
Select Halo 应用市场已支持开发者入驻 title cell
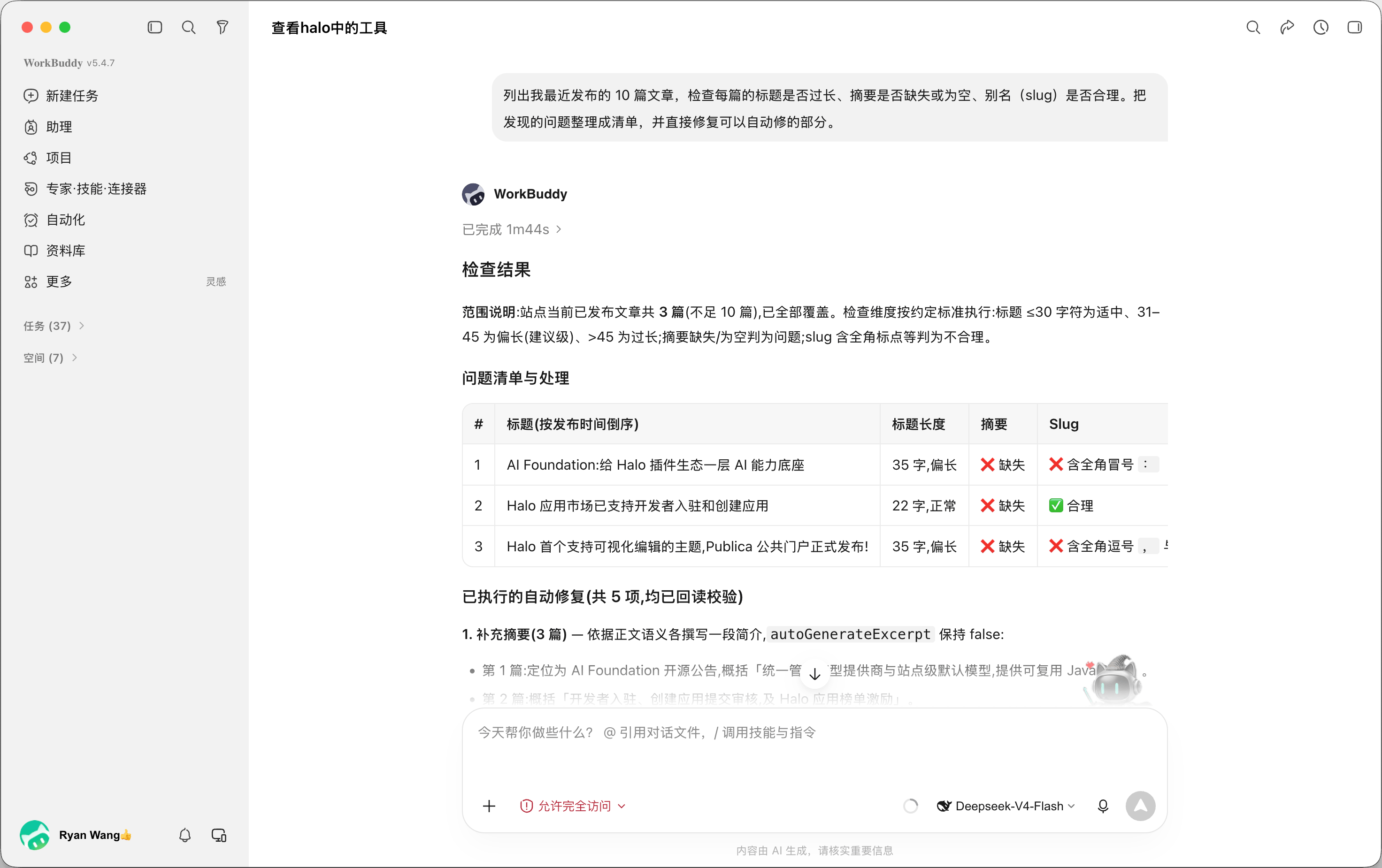point(687,505)
